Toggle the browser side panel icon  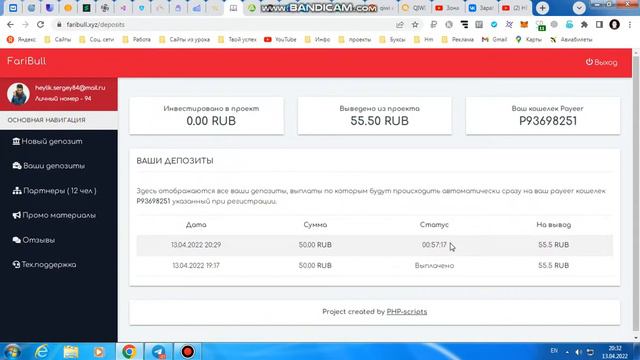pos(599,24)
